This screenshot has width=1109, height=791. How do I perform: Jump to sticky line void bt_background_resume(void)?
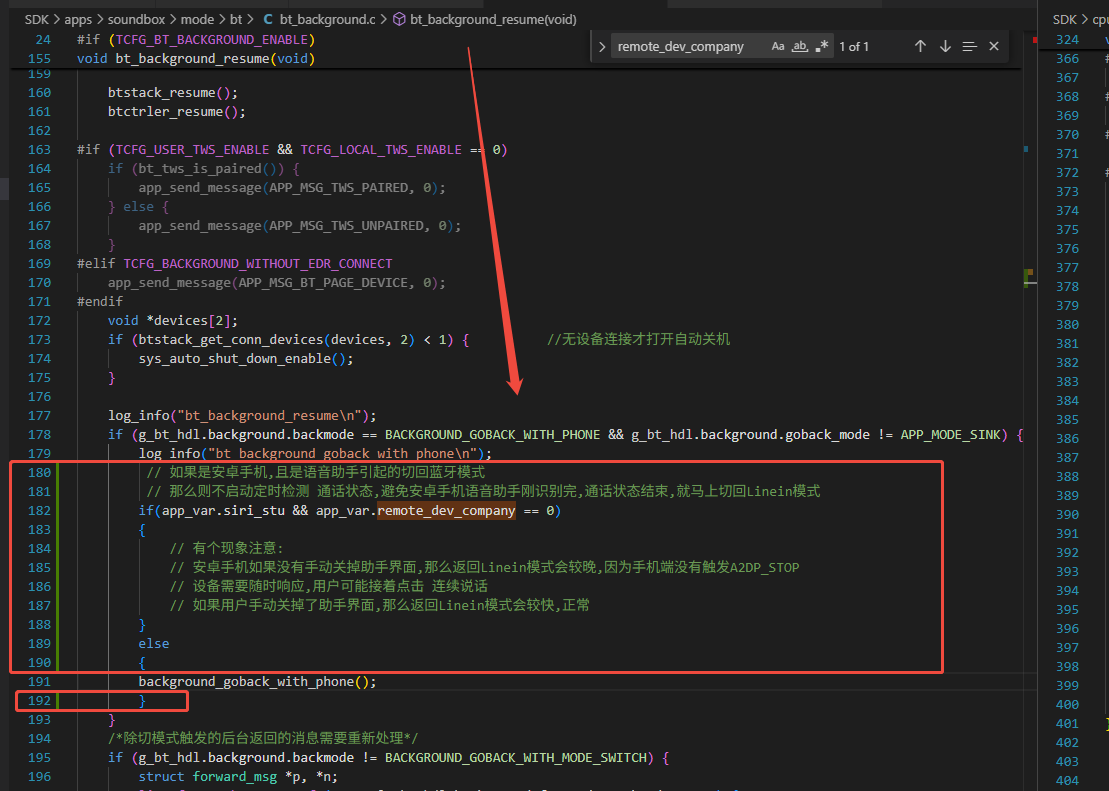coord(196,59)
